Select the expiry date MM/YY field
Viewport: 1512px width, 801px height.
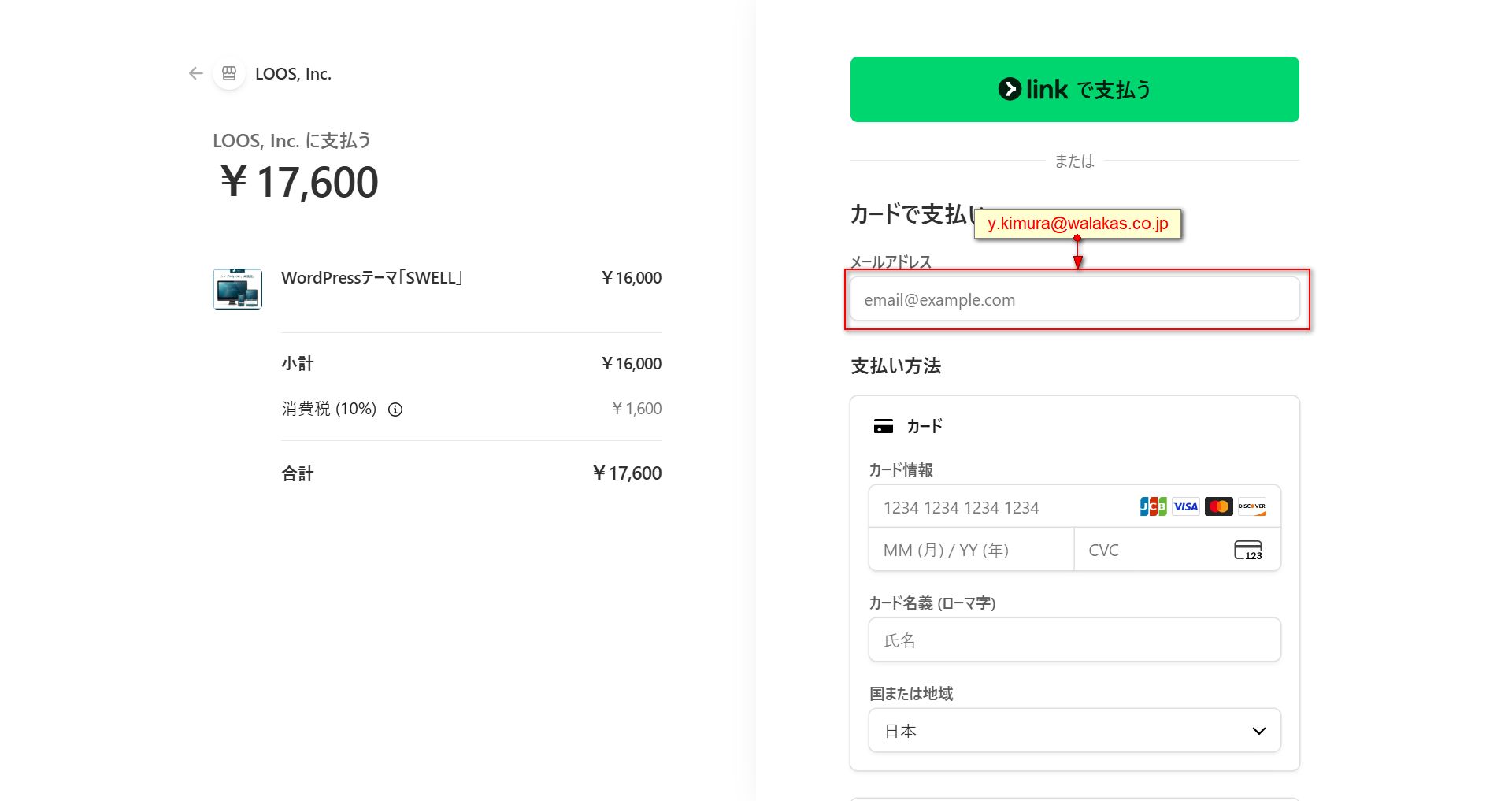click(971, 550)
